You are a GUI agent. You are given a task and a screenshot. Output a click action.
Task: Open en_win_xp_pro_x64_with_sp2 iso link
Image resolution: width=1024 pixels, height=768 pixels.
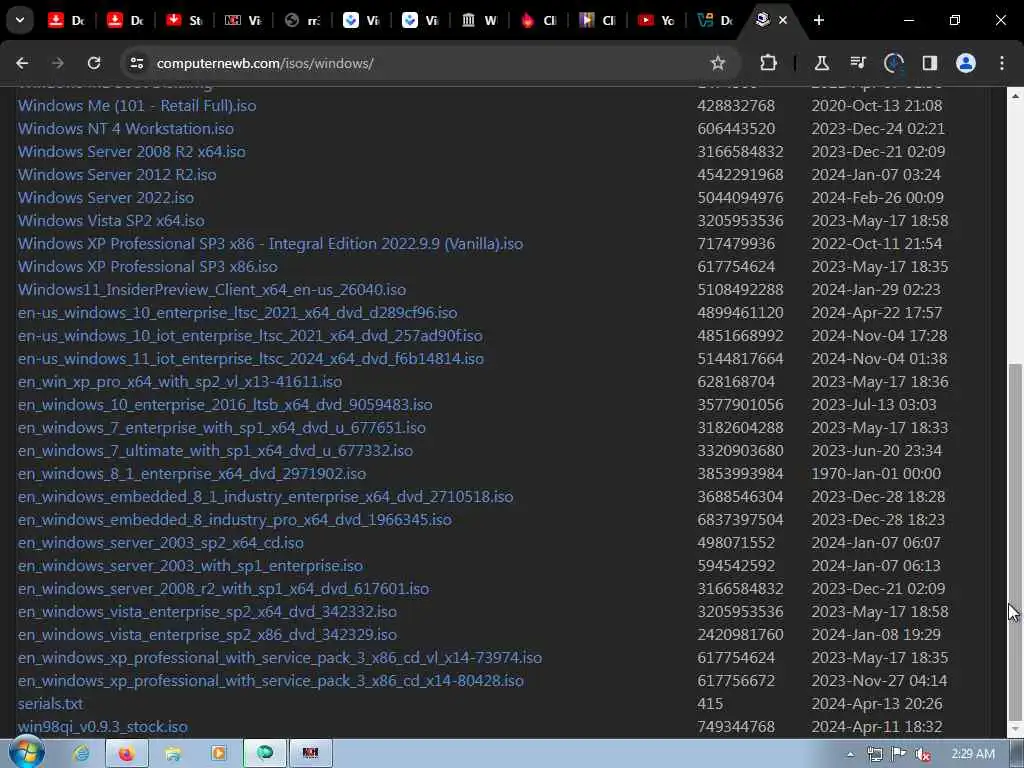coord(180,381)
